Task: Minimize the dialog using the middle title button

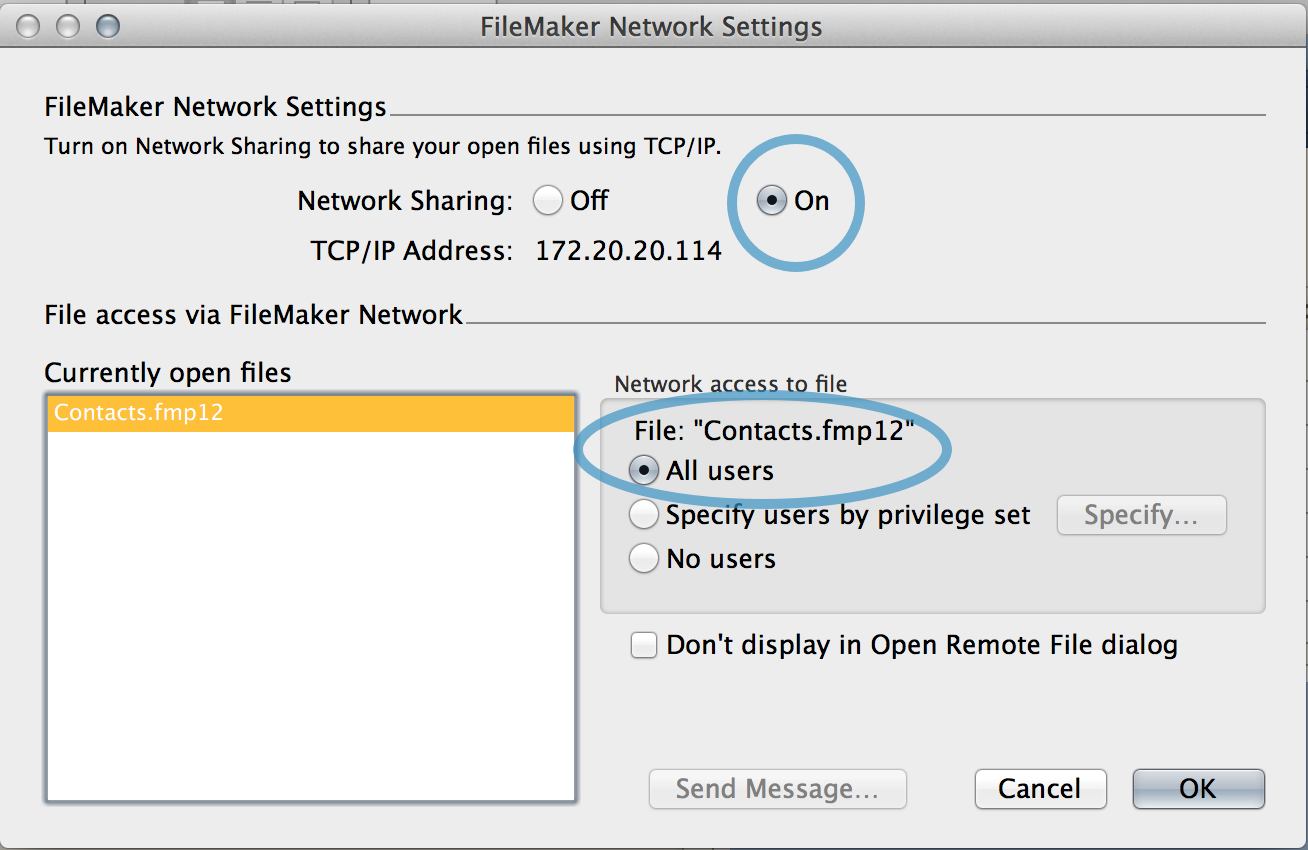Action: [x=68, y=26]
